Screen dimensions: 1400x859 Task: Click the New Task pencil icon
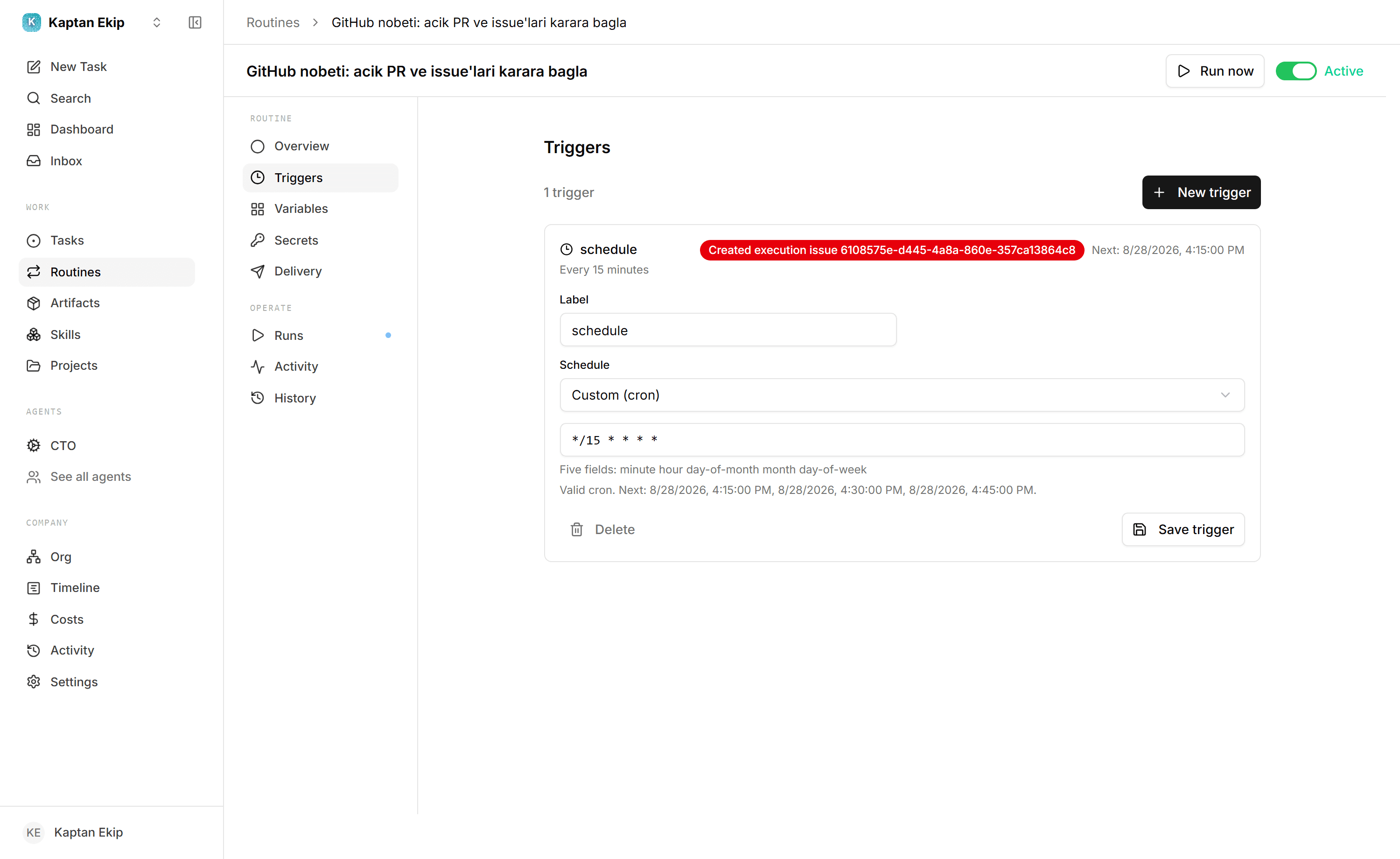pyautogui.click(x=34, y=66)
